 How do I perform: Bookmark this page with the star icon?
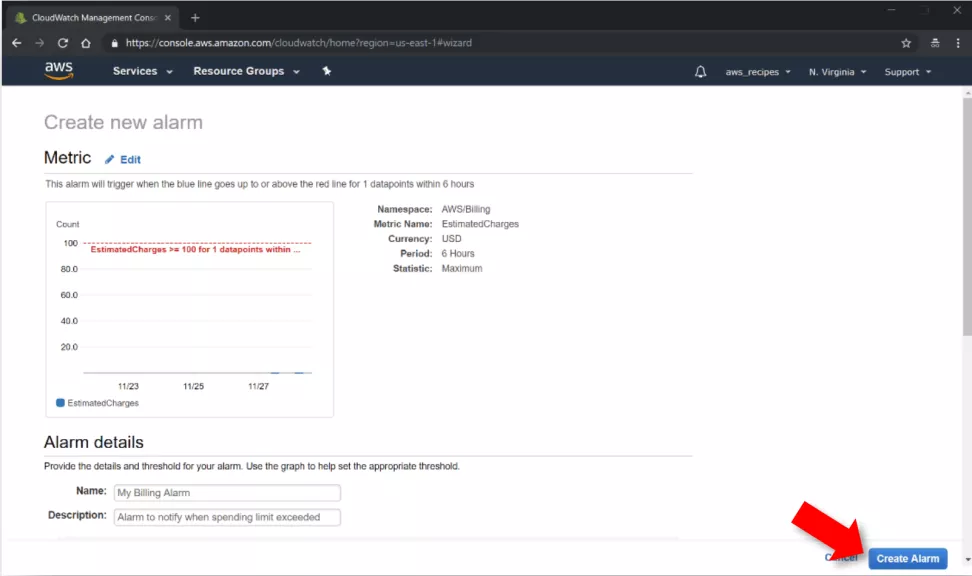[906, 43]
